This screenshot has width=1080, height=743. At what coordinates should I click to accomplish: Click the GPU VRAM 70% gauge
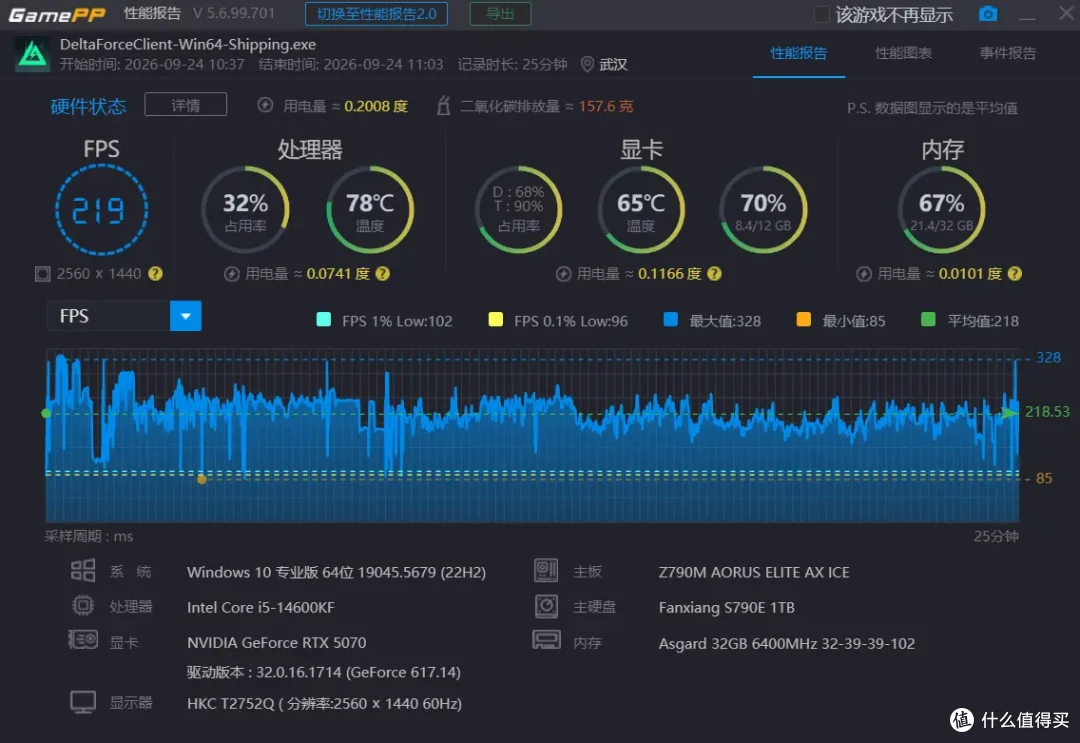pos(762,210)
